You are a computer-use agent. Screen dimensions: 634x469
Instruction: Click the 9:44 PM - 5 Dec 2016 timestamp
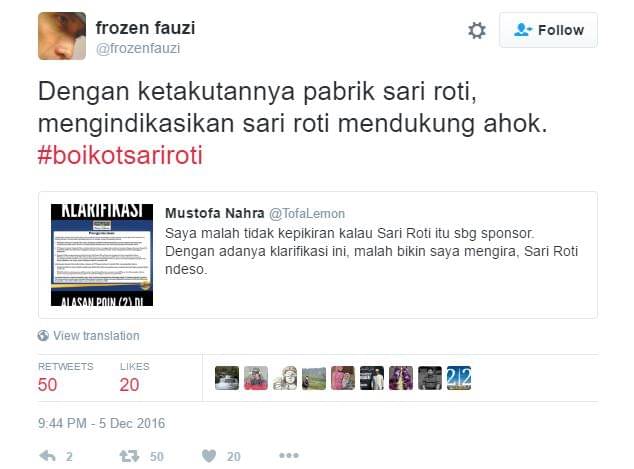101,423
